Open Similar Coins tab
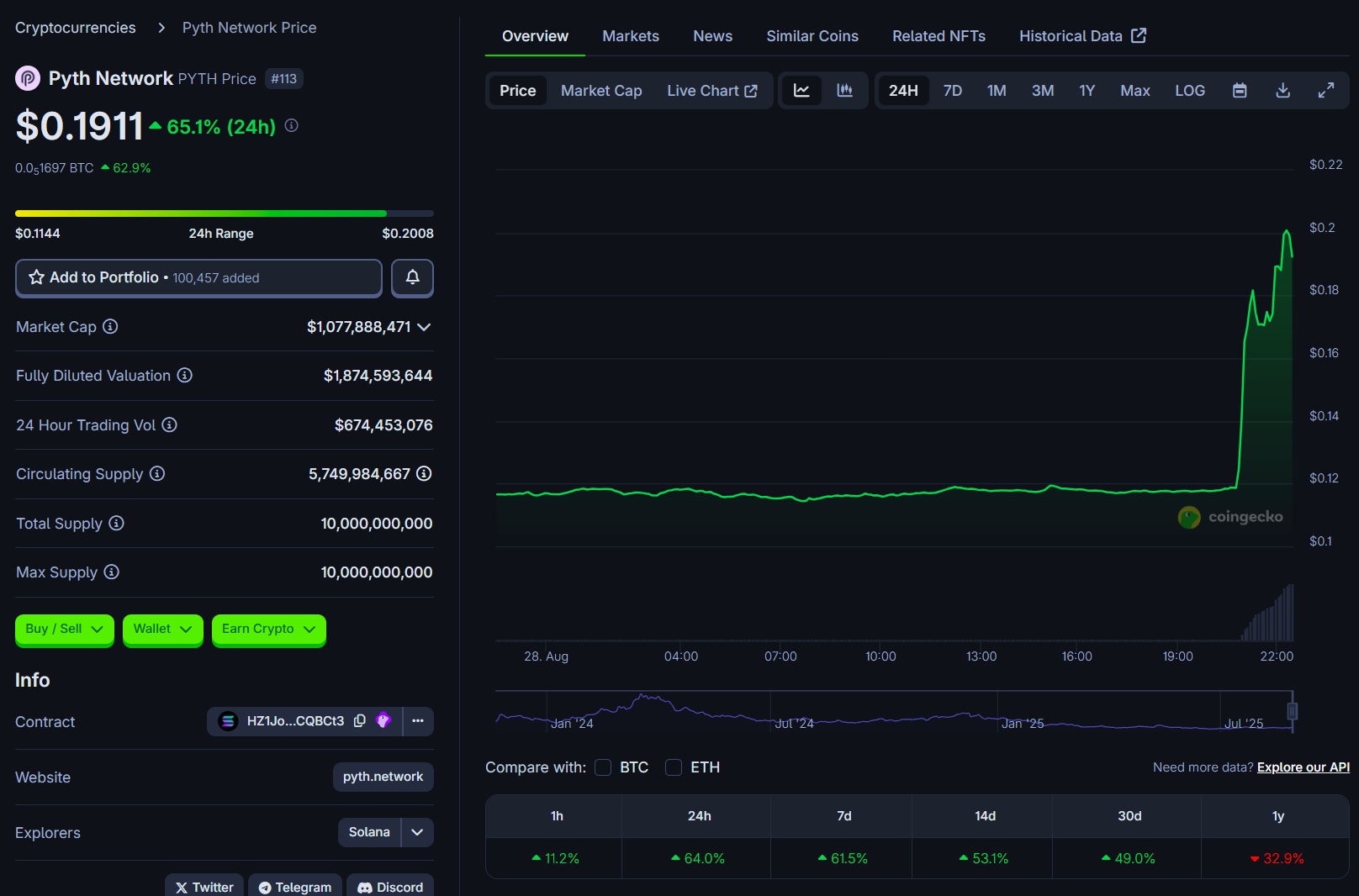1359x896 pixels. click(x=812, y=36)
